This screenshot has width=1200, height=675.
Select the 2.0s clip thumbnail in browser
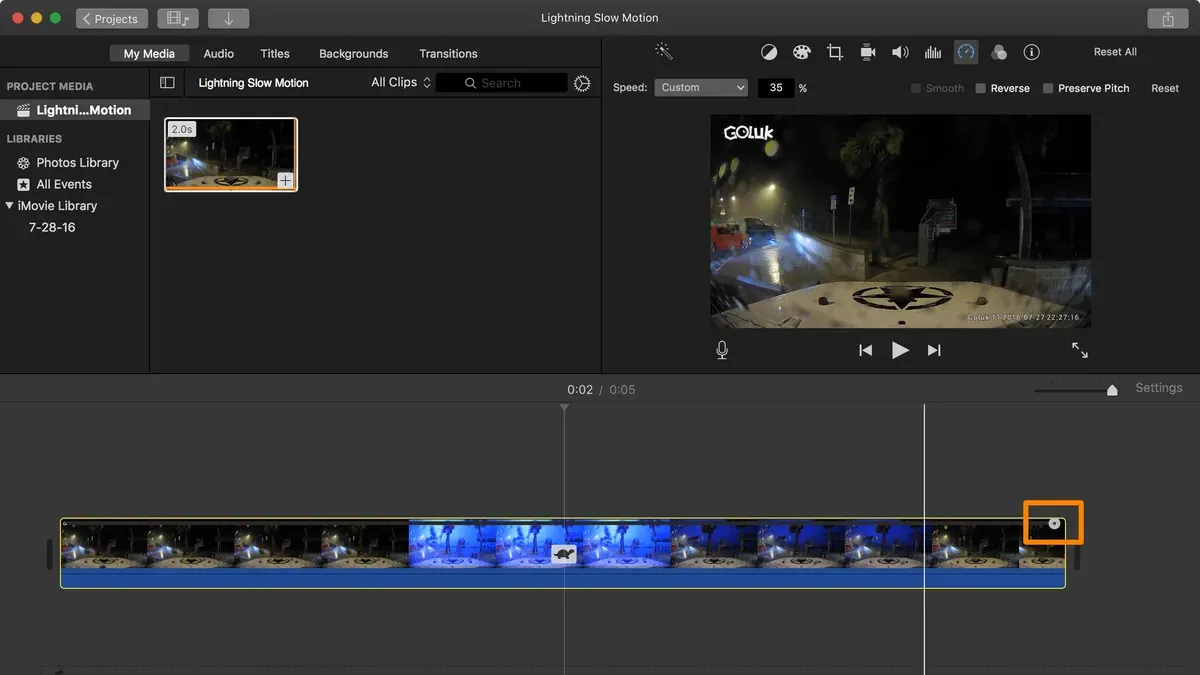[x=231, y=154]
